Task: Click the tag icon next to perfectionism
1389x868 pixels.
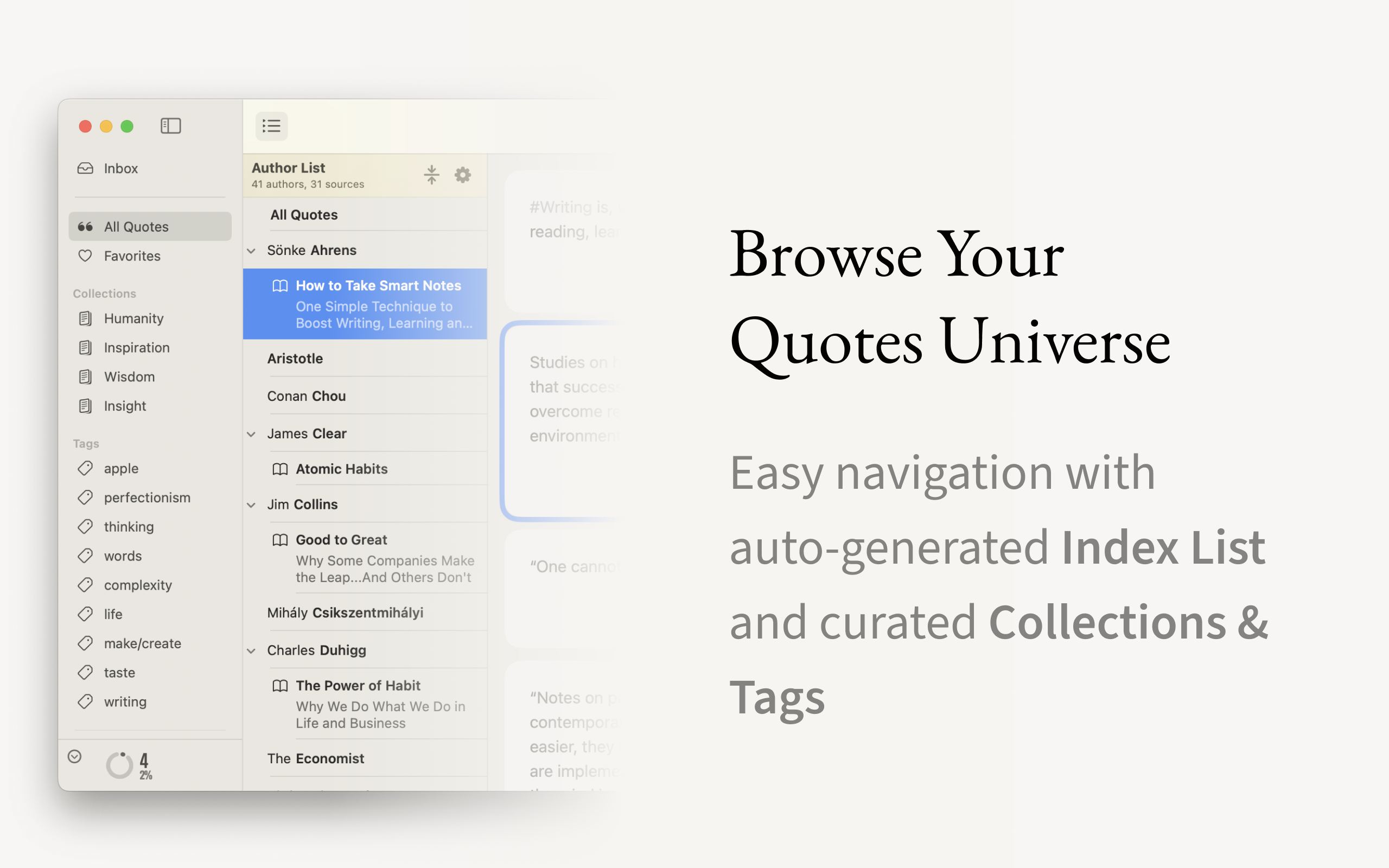Action: pos(86,497)
